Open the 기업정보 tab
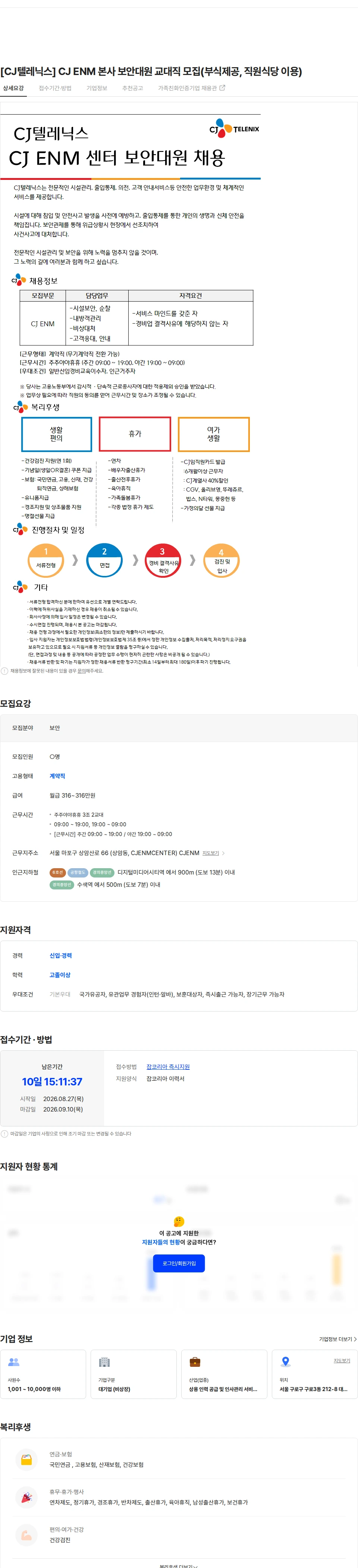Screen dimensions: 358x1568 point(97,88)
